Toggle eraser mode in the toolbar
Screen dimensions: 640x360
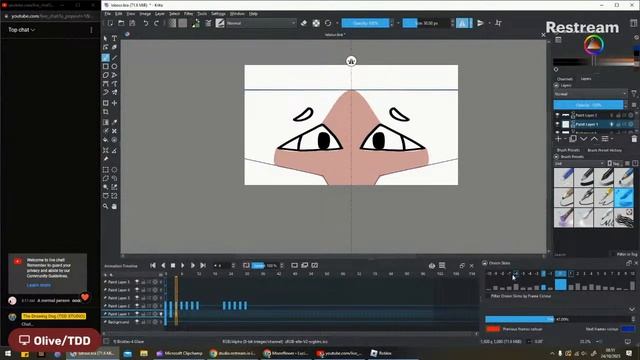tap(304, 23)
